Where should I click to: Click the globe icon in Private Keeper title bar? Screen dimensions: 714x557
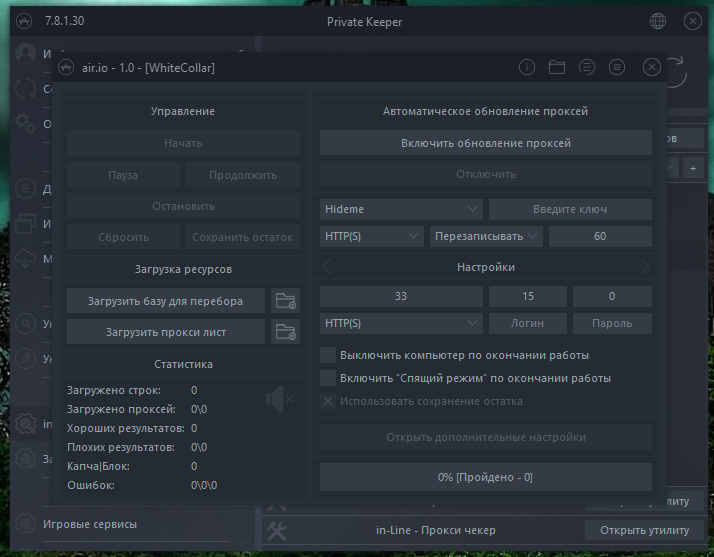coord(658,21)
